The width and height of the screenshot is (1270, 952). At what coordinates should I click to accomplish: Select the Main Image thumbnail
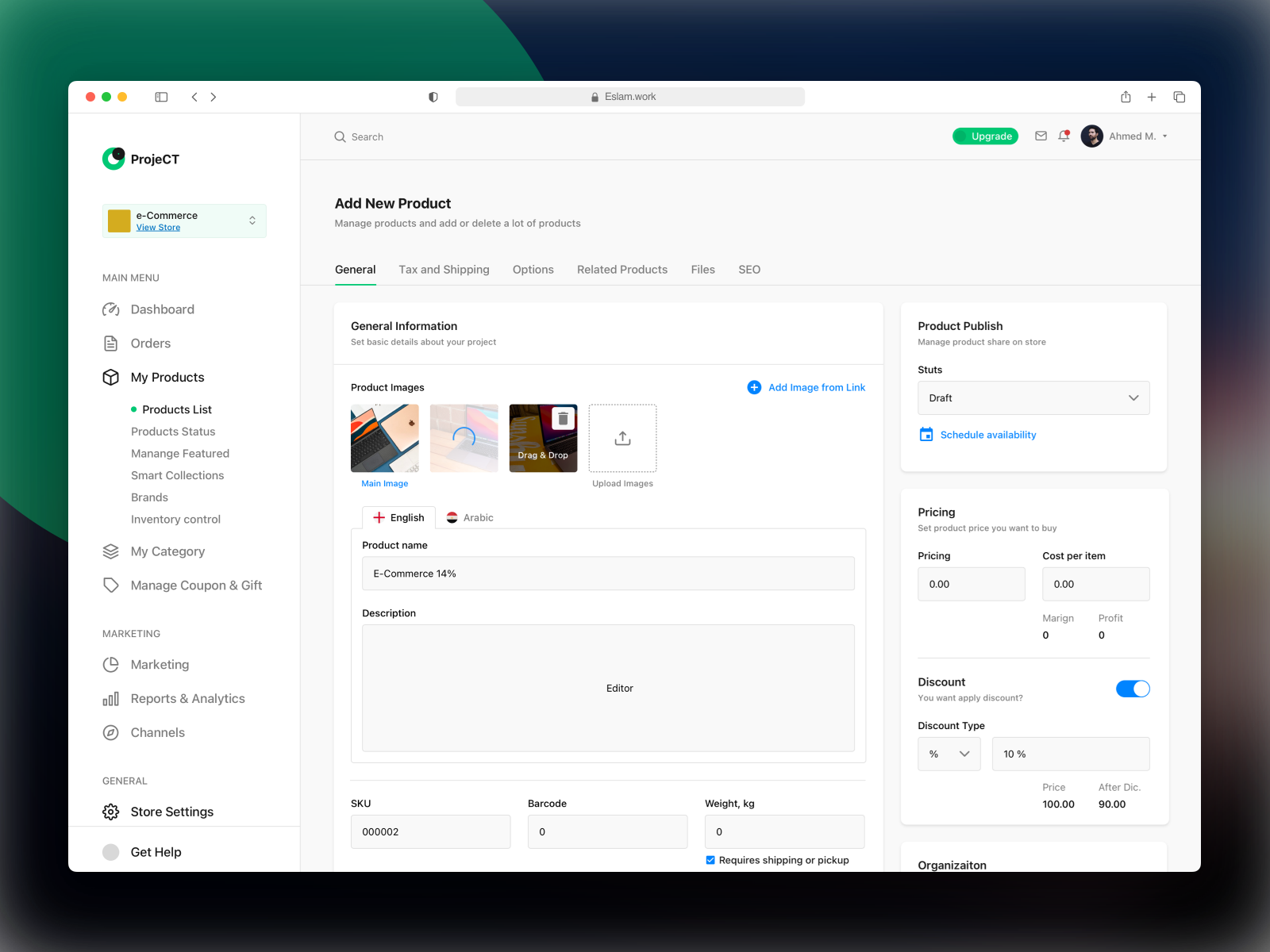point(385,438)
